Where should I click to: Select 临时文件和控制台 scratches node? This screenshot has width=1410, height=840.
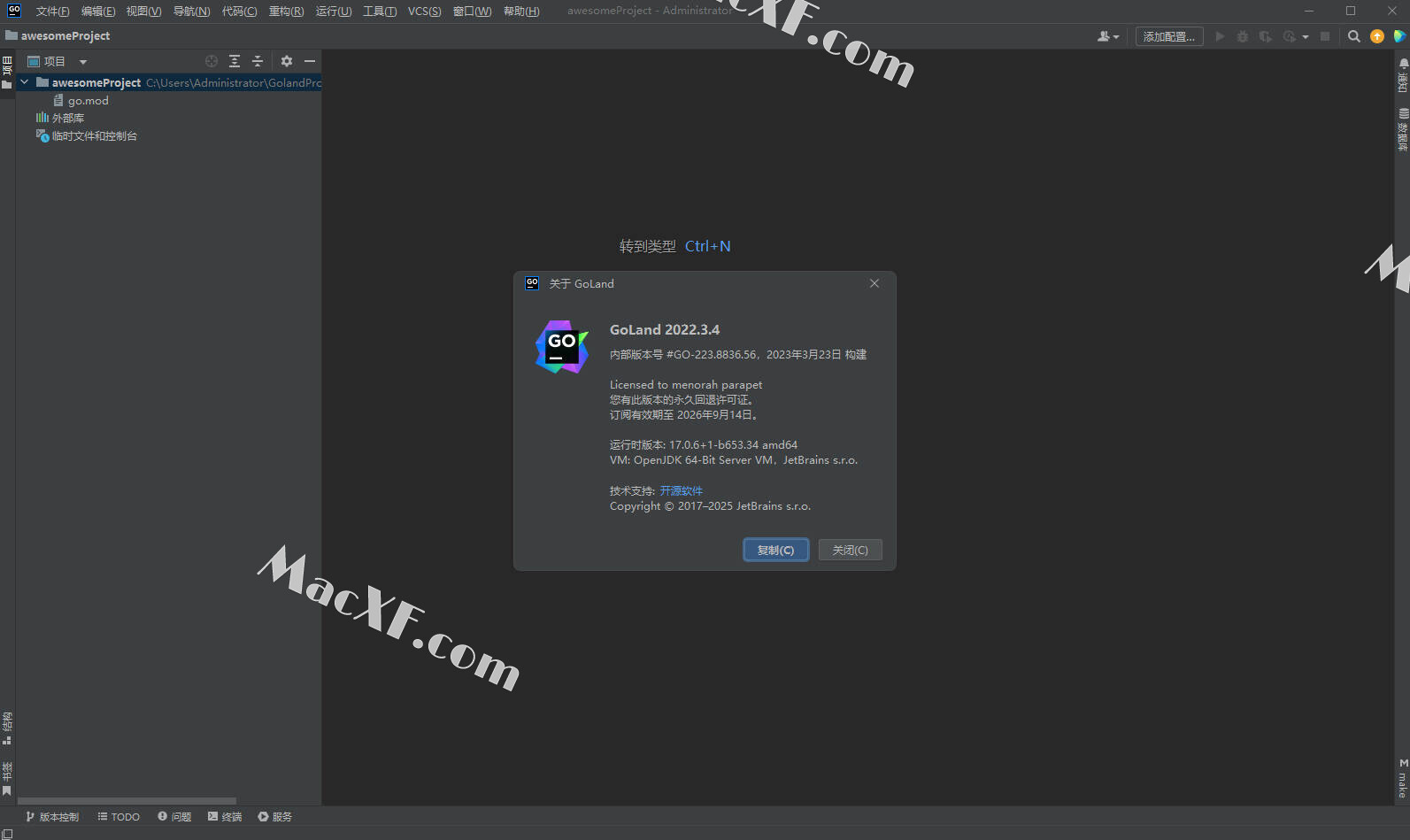tap(87, 135)
